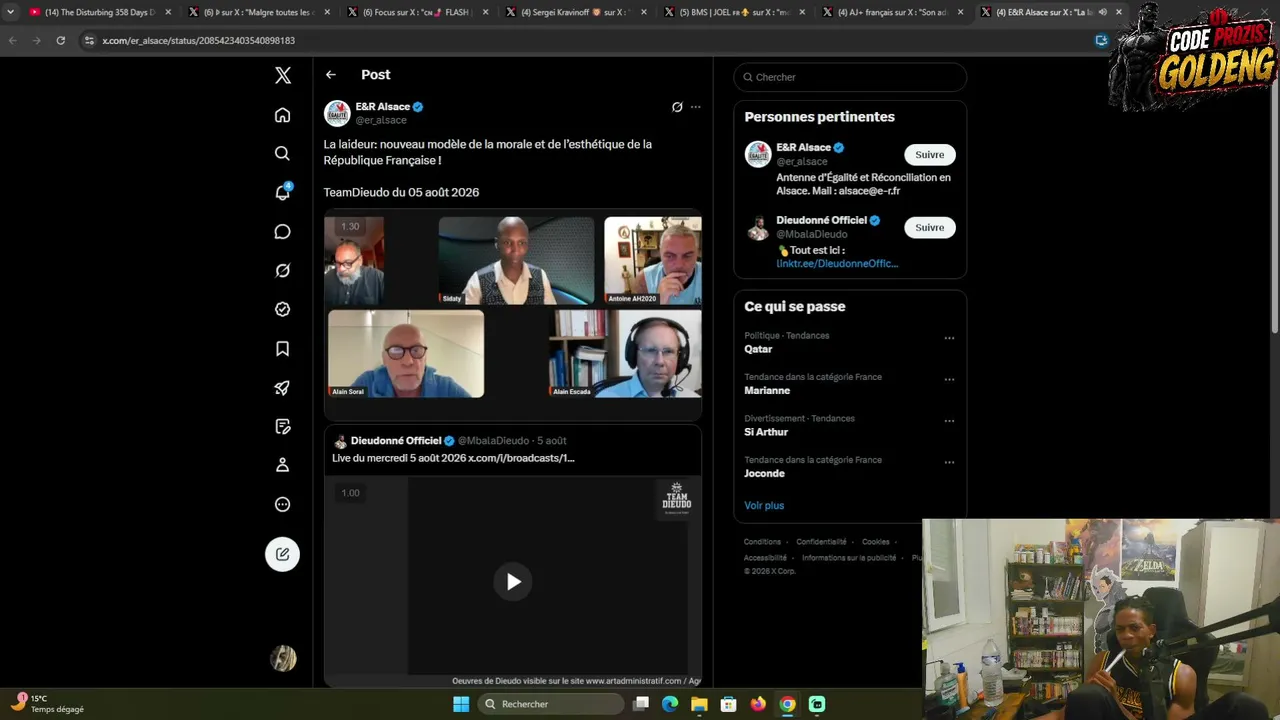Switch to the Sergei Kravinoff tab
The width and height of the screenshot is (1280, 720).
[576, 12]
